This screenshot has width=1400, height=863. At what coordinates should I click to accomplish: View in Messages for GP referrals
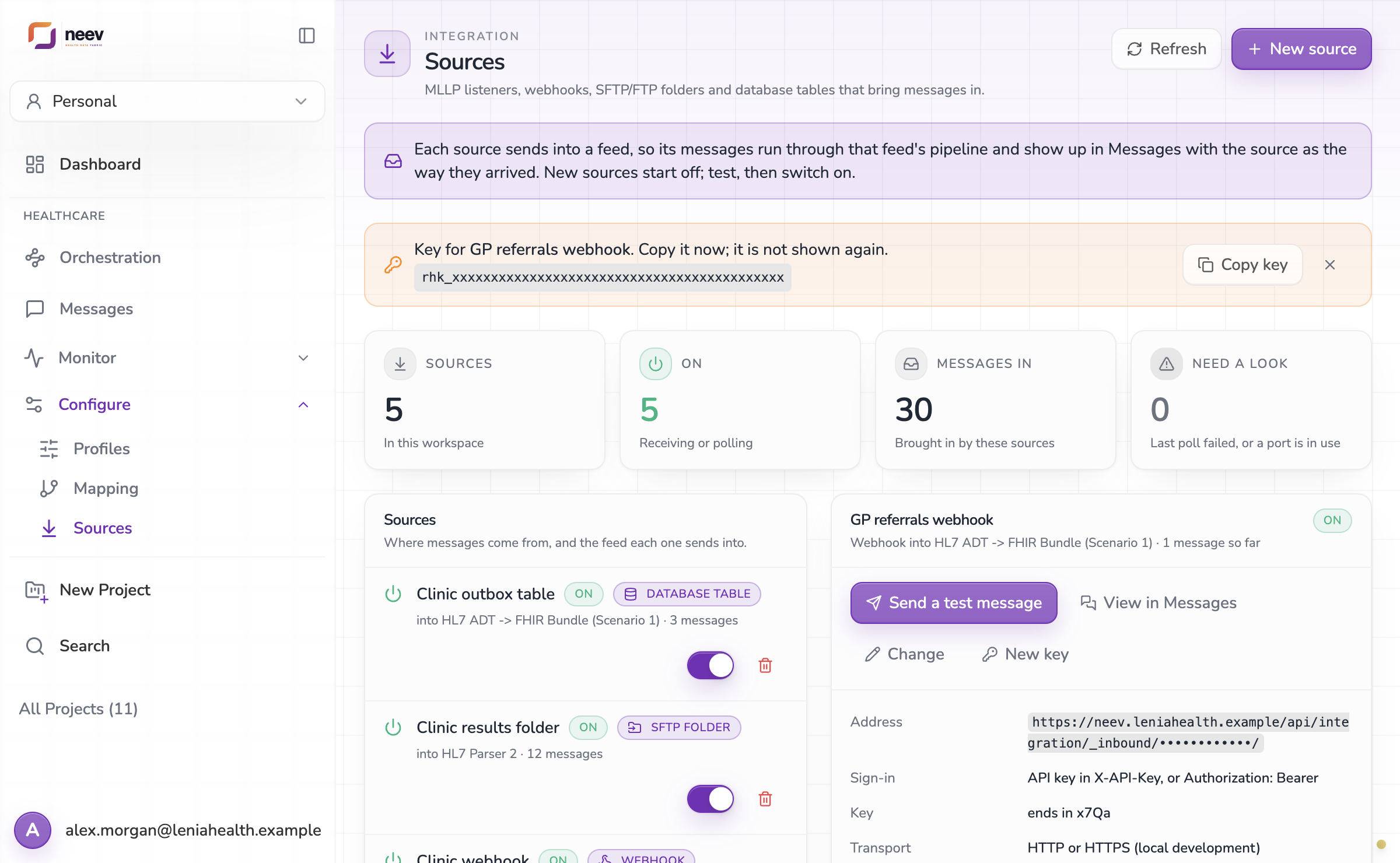pyautogui.click(x=1158, y=603)
